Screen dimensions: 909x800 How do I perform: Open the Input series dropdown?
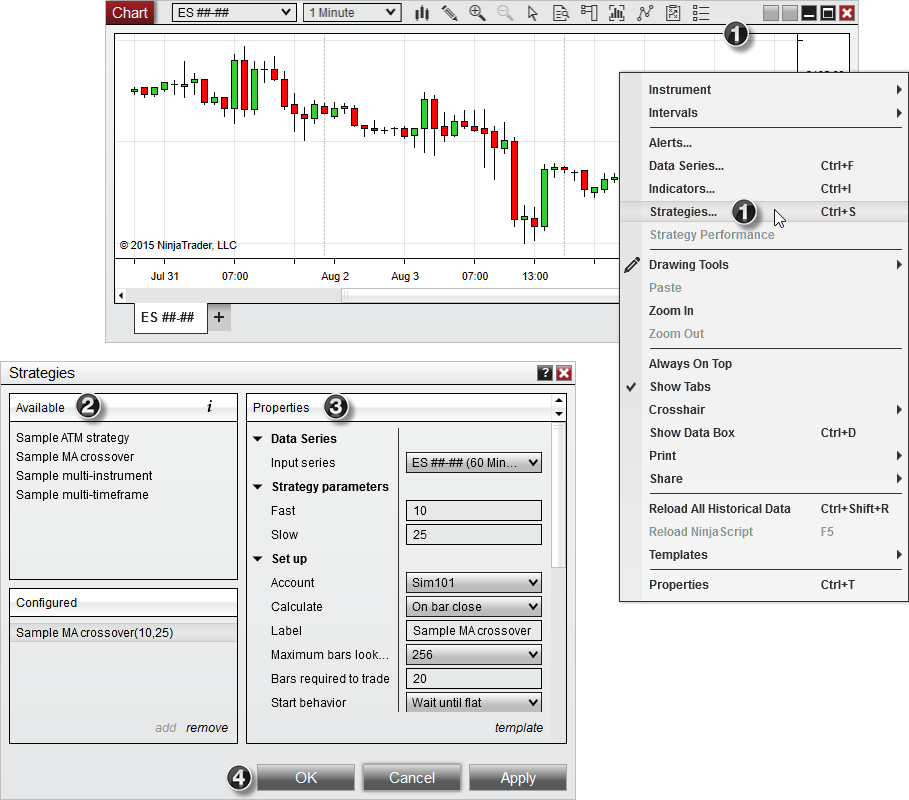pos(475,463)
